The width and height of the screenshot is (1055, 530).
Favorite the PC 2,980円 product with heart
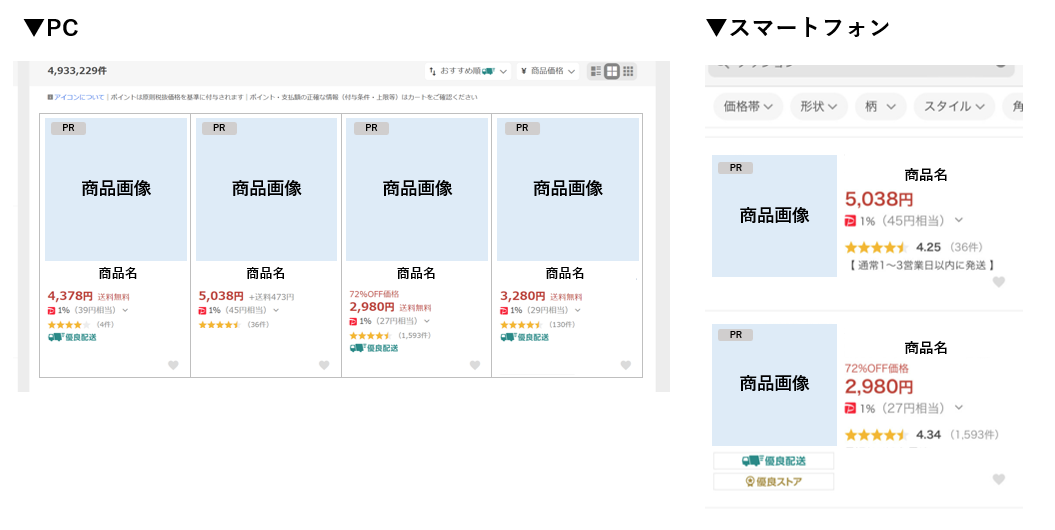pos(474,365)
